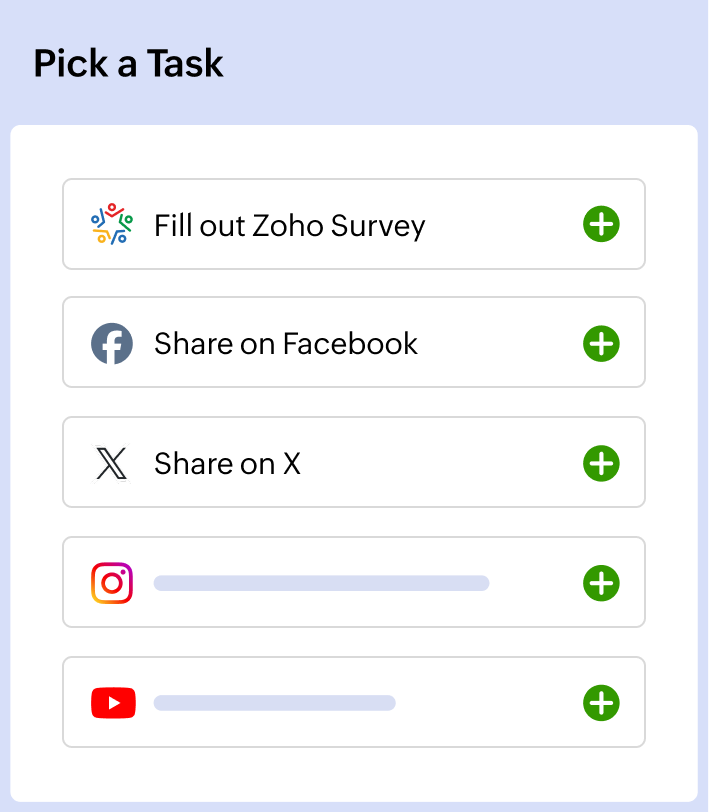709x812 pixels.
Task: Click the Instagram logo icon
Action: [x=111, y=583]
